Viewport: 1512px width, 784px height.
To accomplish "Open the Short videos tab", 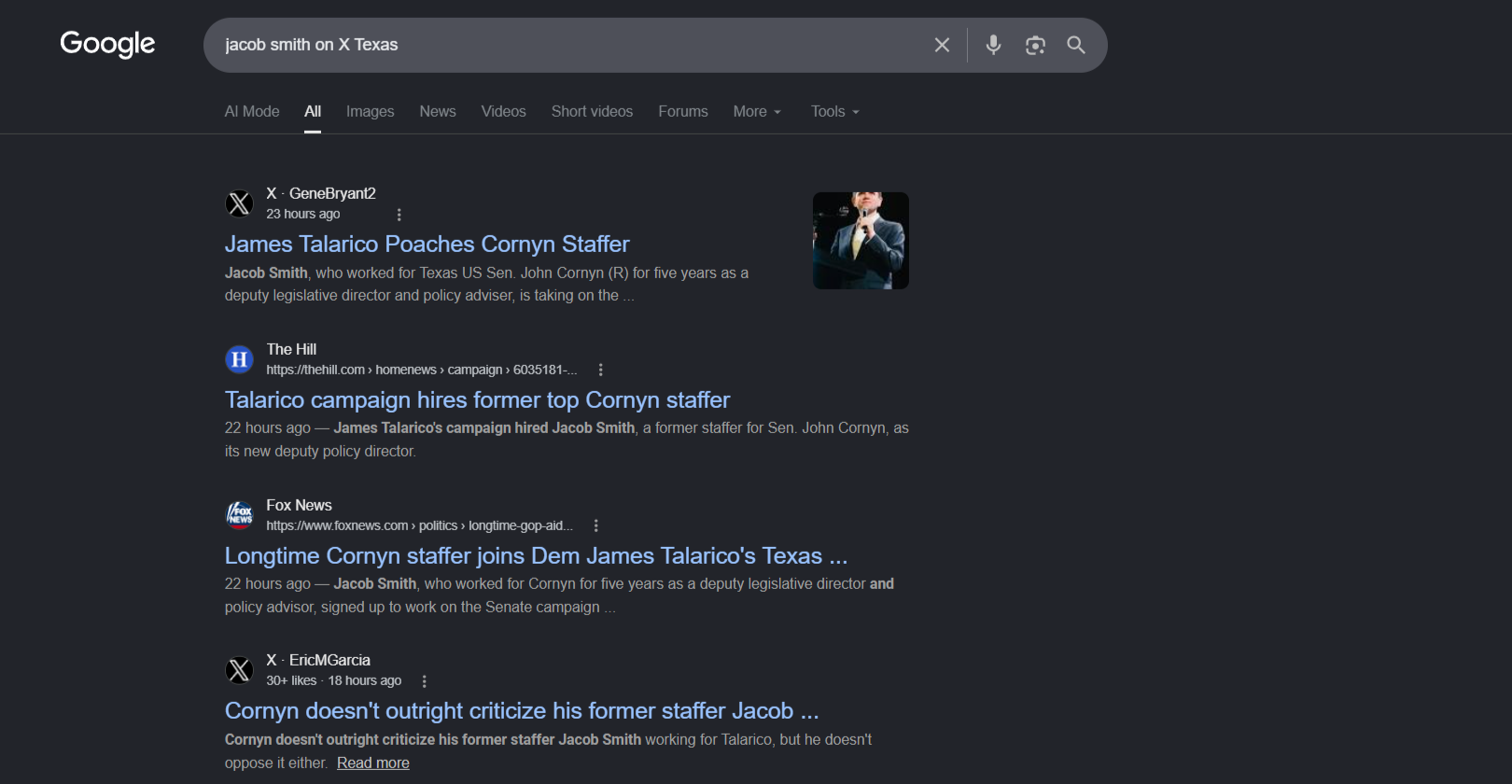I will coord(592,111).
